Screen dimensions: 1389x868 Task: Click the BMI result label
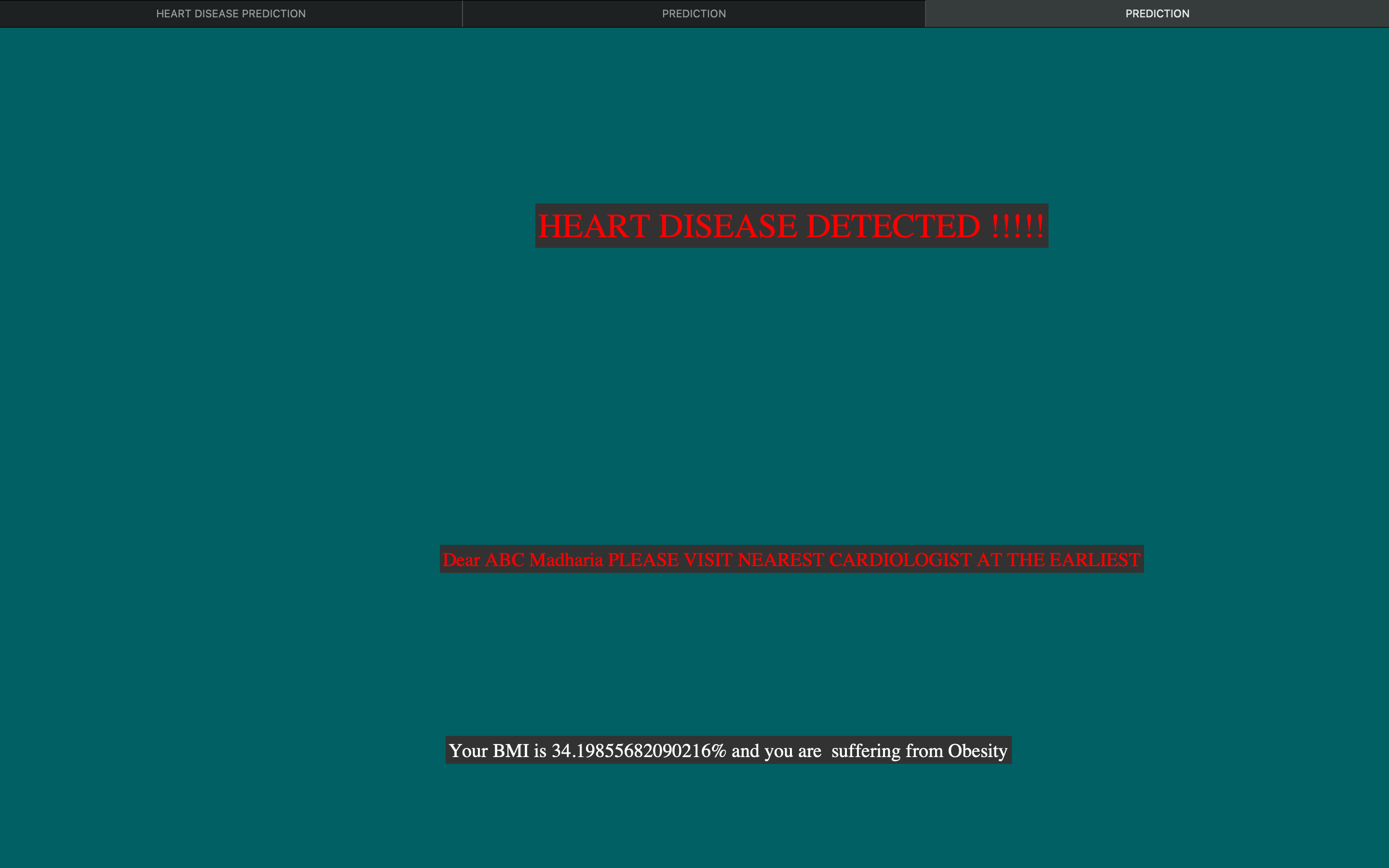[729, 750]
